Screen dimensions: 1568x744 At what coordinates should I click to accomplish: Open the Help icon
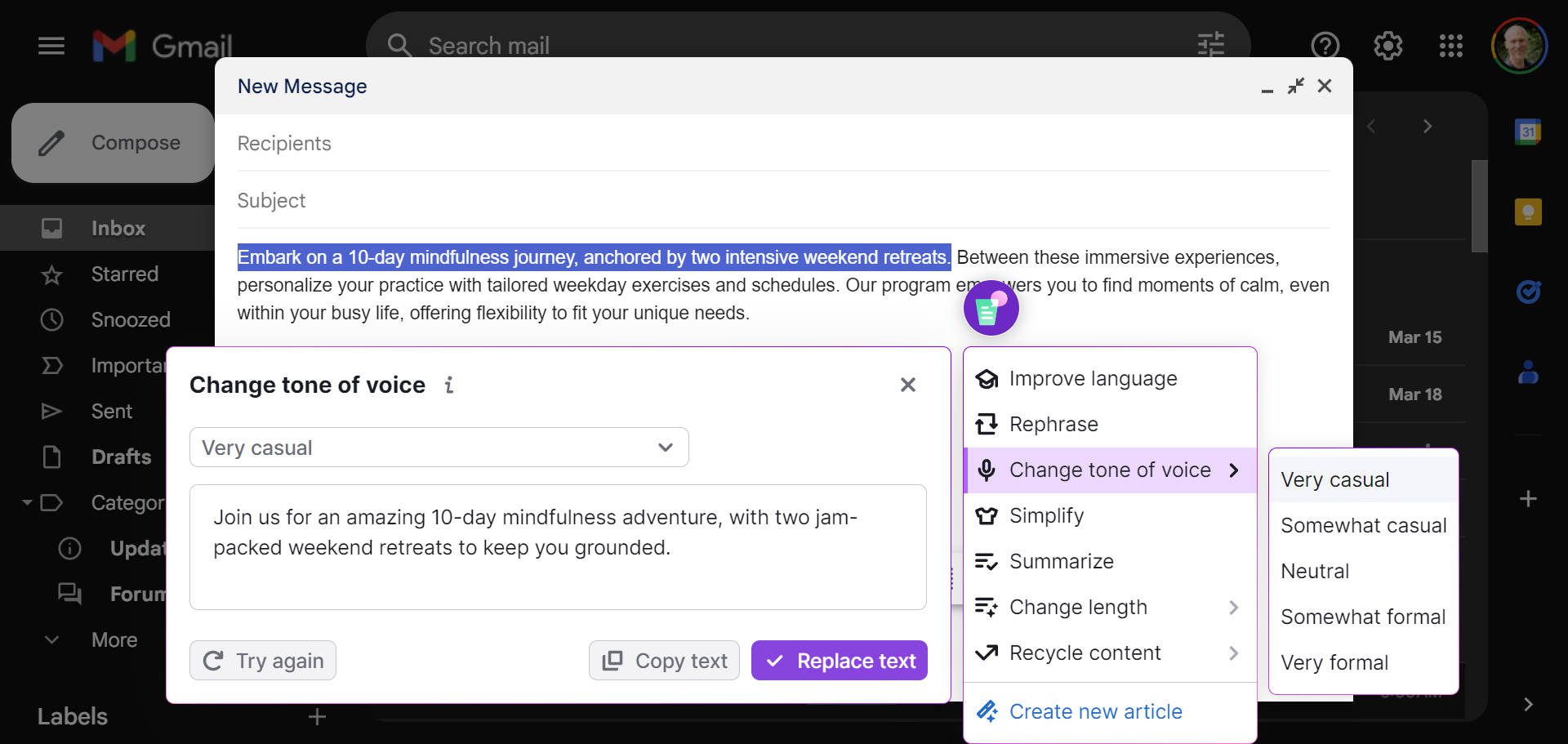(1324, 47)
